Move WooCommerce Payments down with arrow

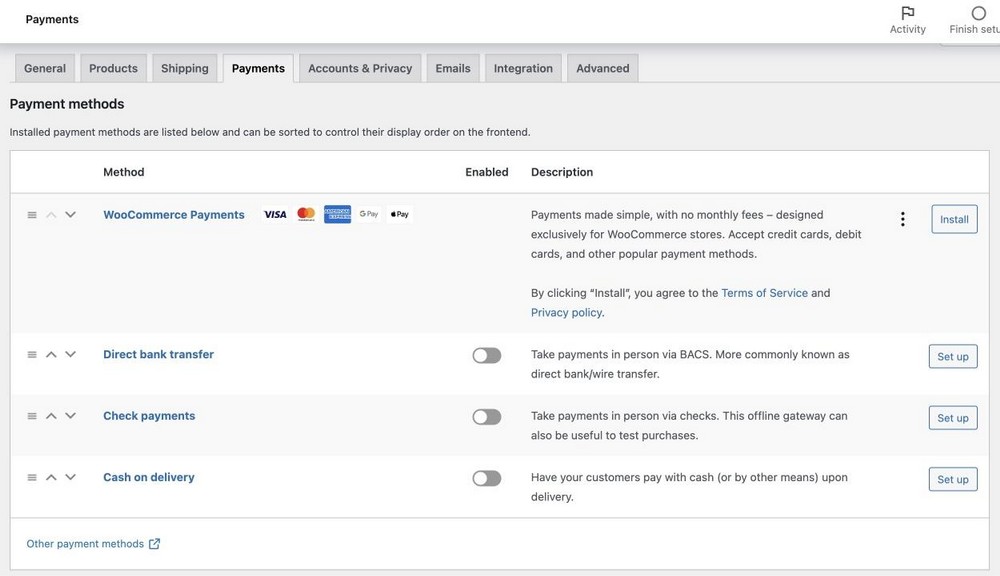click(x=70, y=215)
